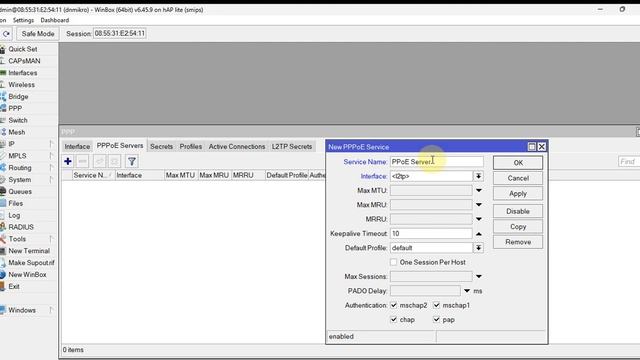The image size is (640, 360).
Task: Click the undo/redo arrow icon
Action: pyautogui.click(x=6, y=33)
